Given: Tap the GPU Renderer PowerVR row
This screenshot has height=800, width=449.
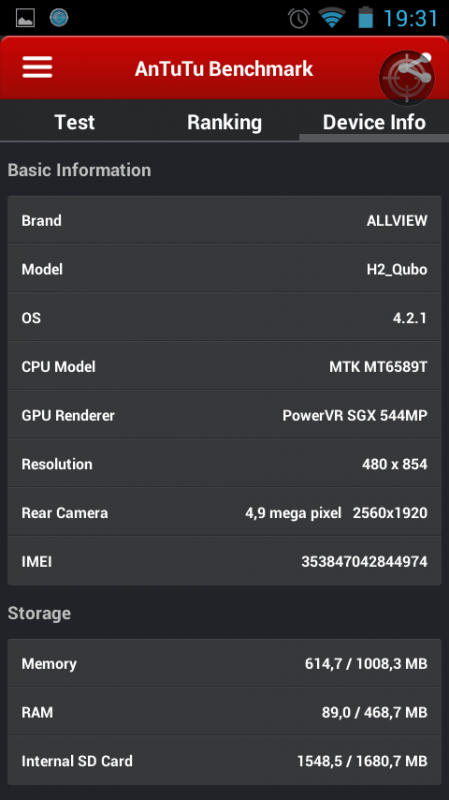Looking at the screenshot, I should tap(224, 415).
